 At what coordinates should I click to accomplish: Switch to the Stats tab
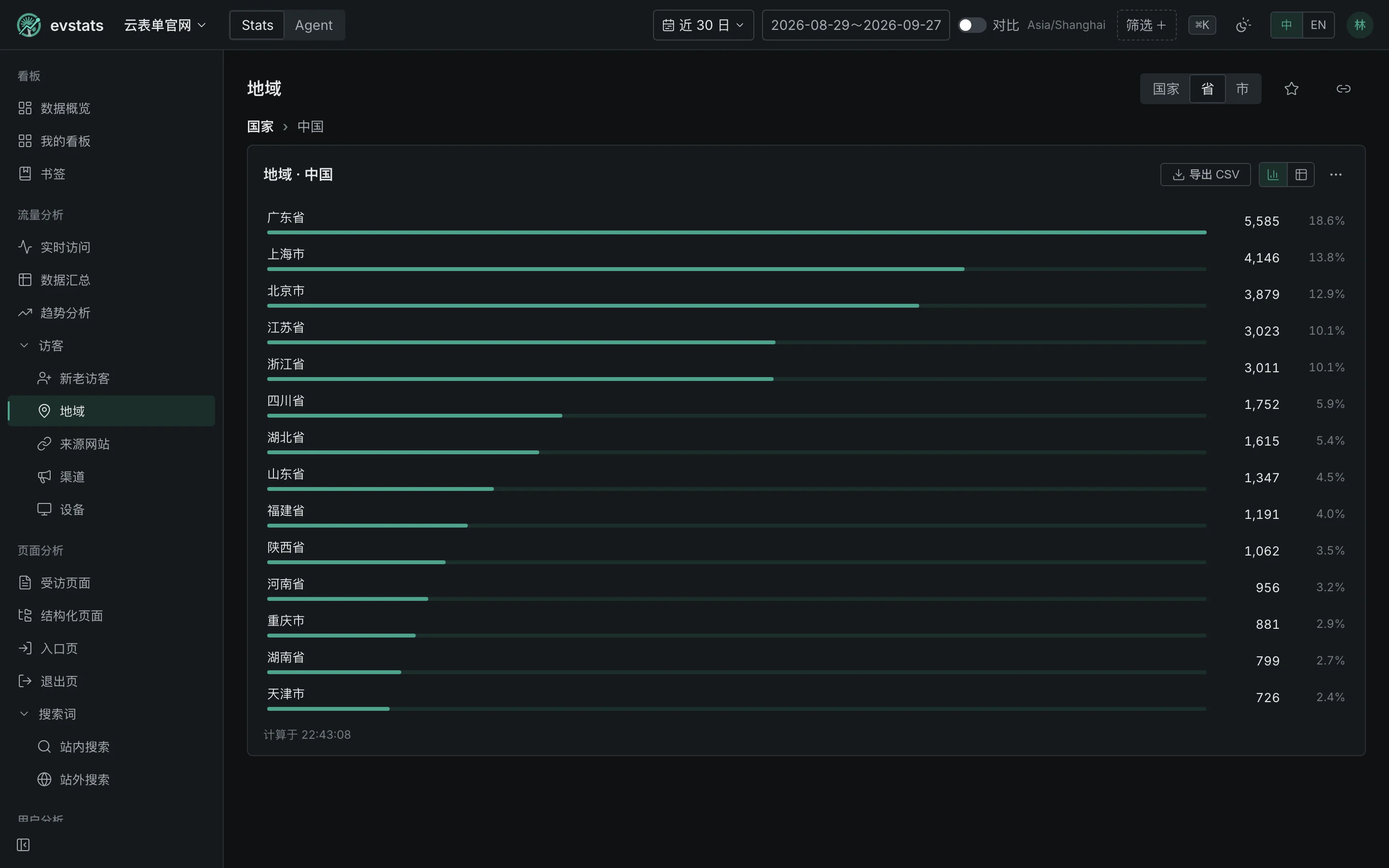[257, 25]
